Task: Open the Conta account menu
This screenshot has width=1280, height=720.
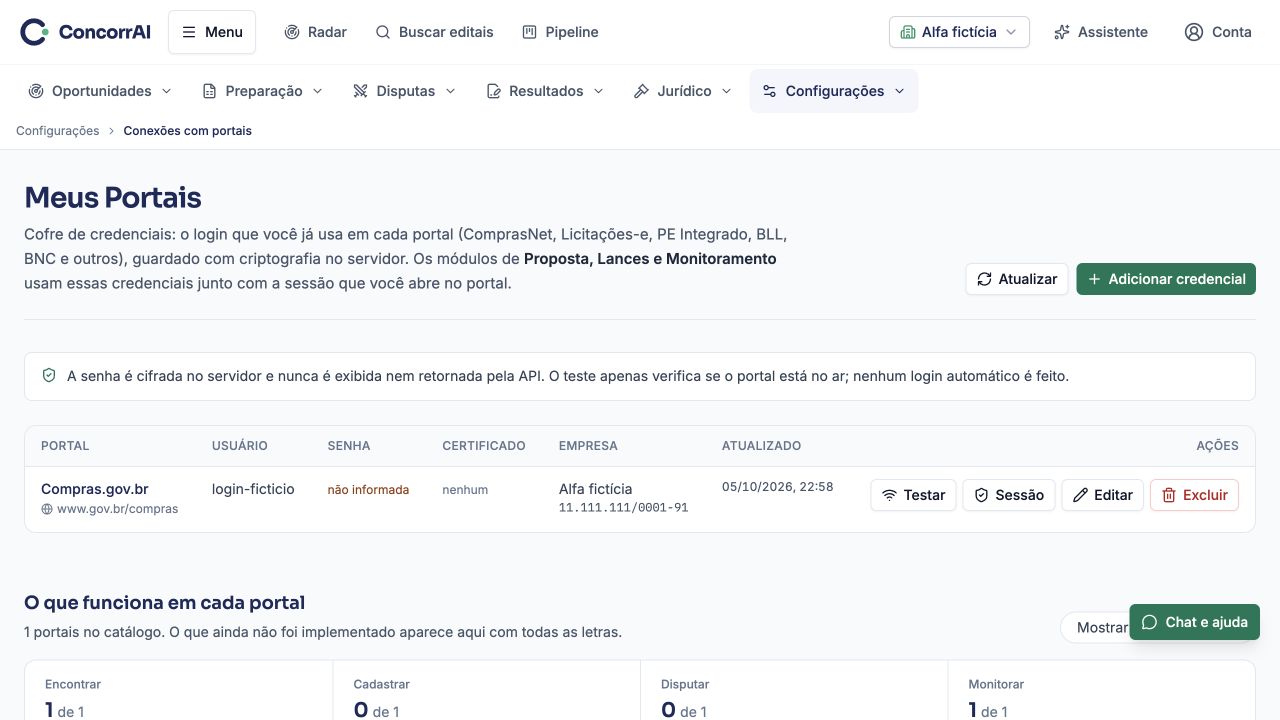Action: click(x=1218, y=32)
